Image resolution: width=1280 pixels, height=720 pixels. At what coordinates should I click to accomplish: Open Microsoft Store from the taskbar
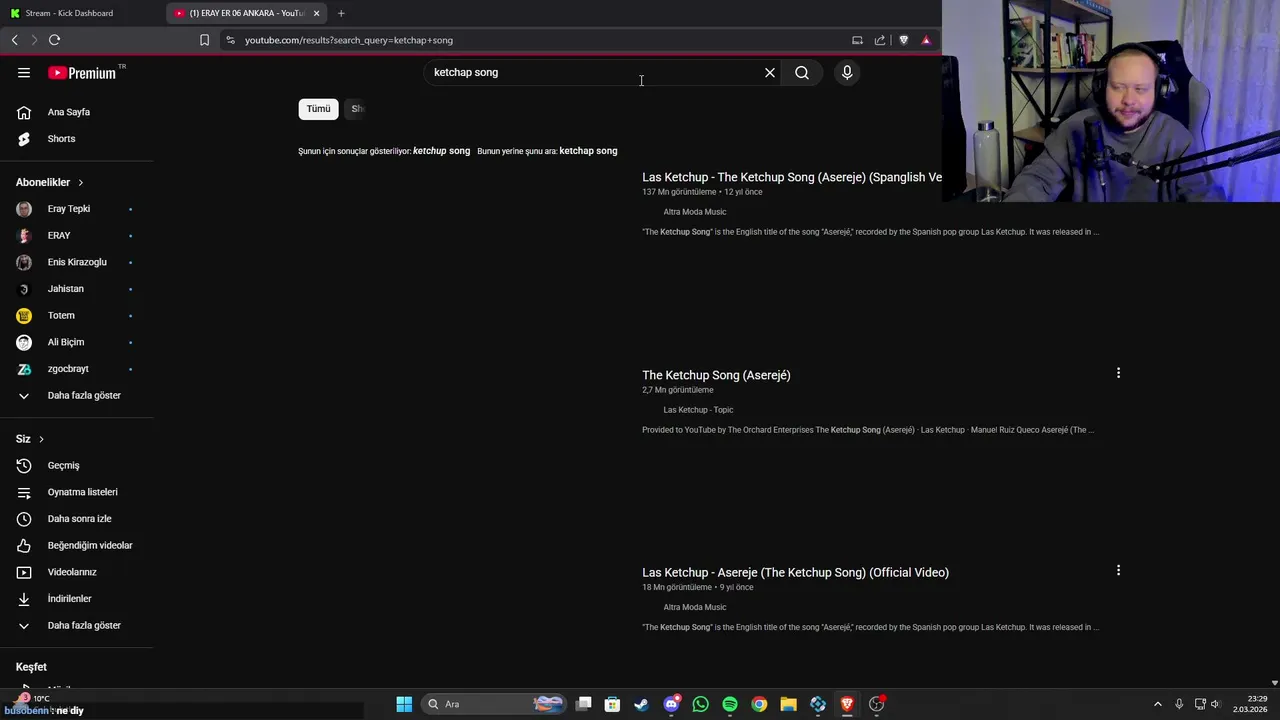point(612,704)
